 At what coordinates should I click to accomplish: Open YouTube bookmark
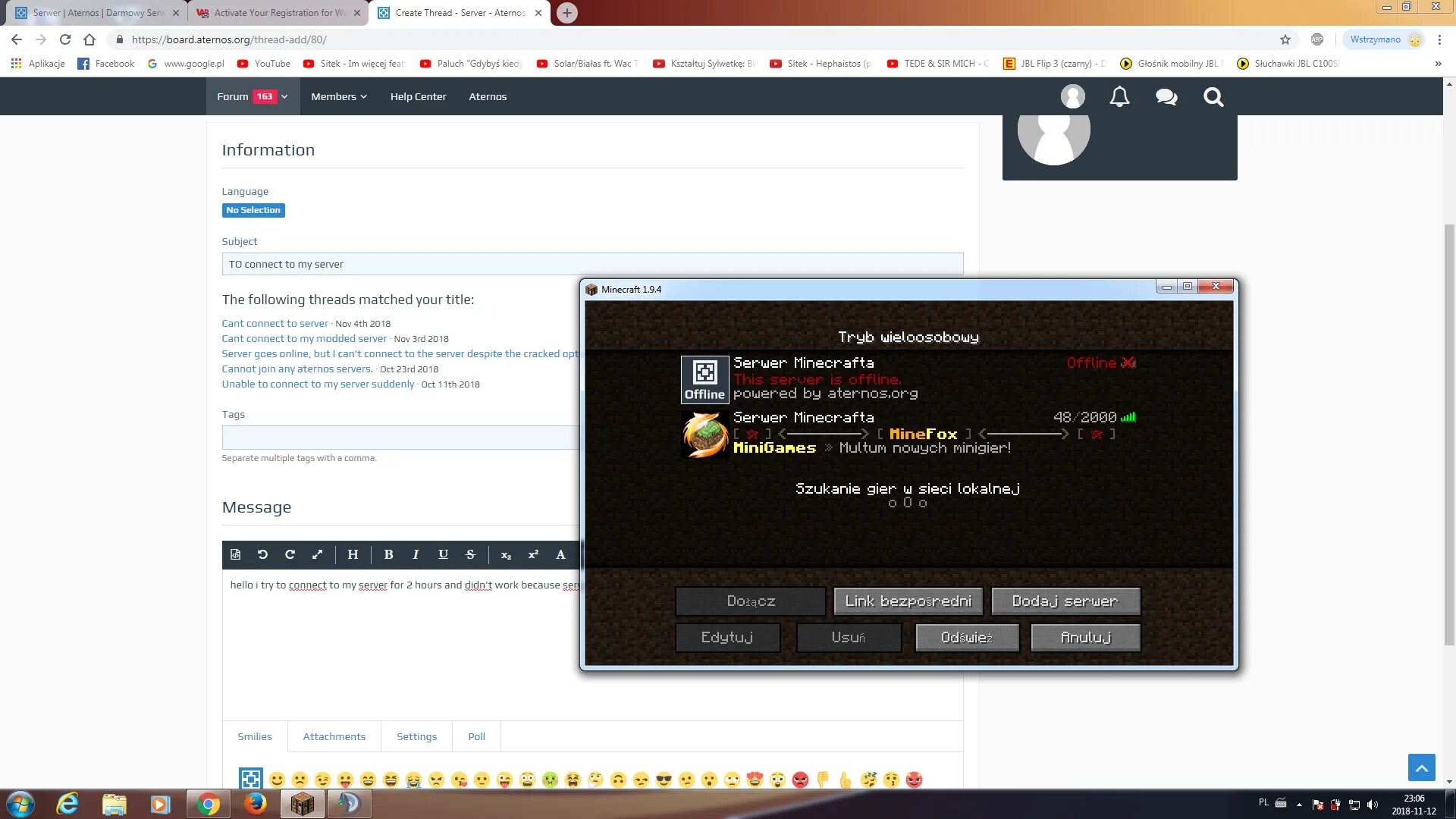pyautogui.click(x=264, y=64)
